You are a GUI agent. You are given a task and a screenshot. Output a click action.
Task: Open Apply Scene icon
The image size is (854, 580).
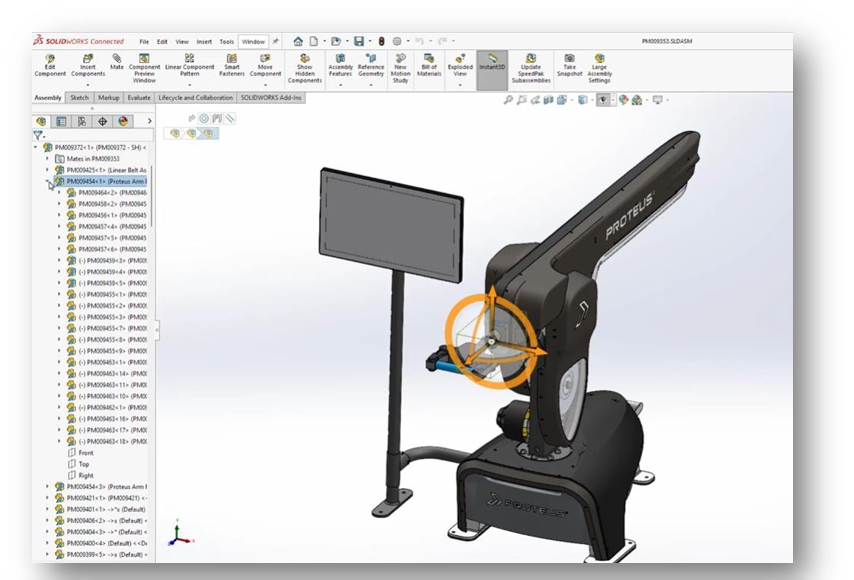[637, 100]
